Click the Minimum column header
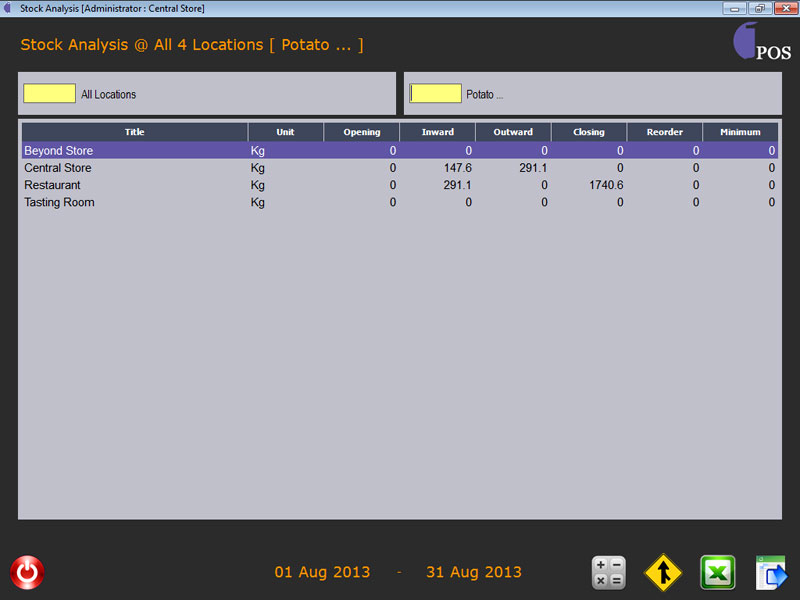 [740, 132]
